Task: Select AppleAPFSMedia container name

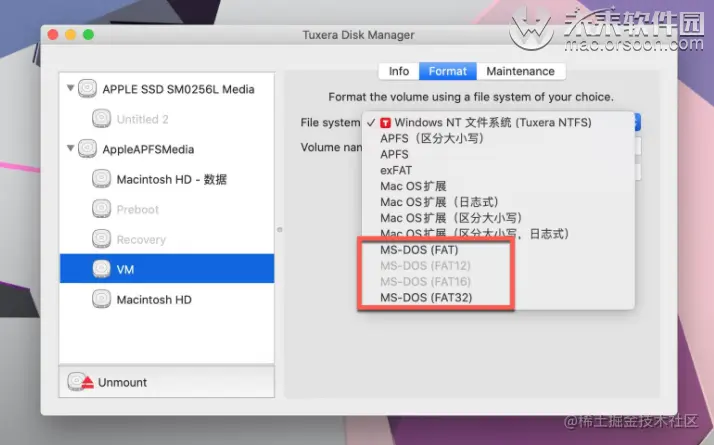Action: (148, 149)
